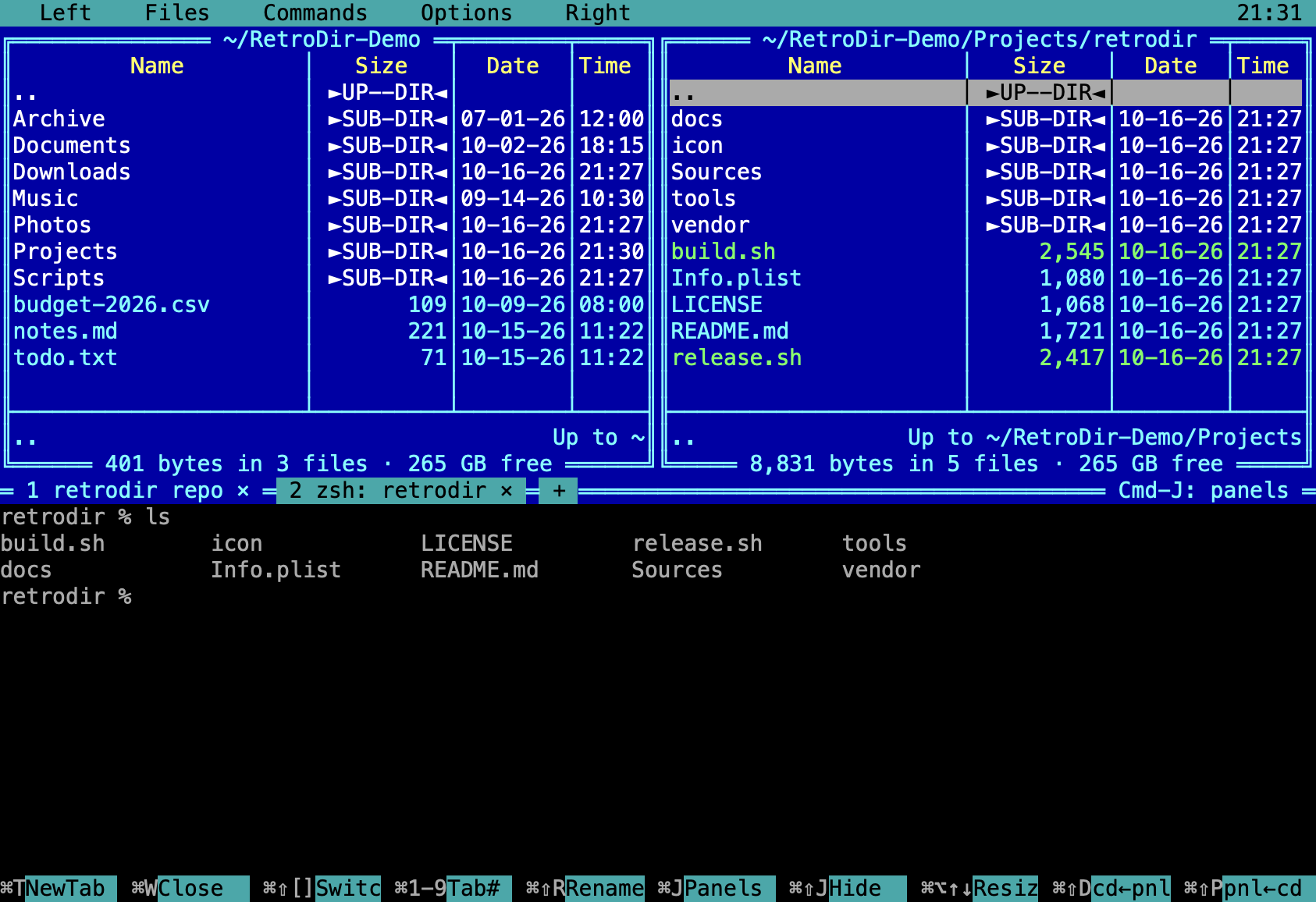Open the Right menu
1316x902 pixels.
point(598,12)
